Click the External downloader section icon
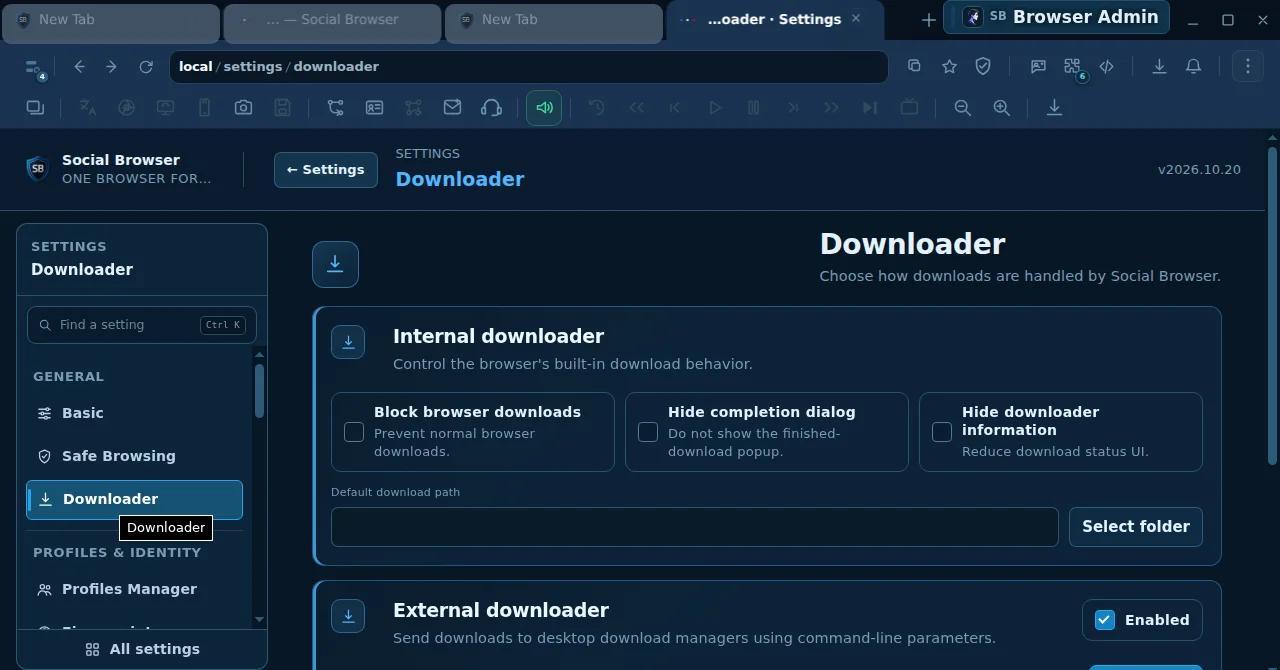 348,616
